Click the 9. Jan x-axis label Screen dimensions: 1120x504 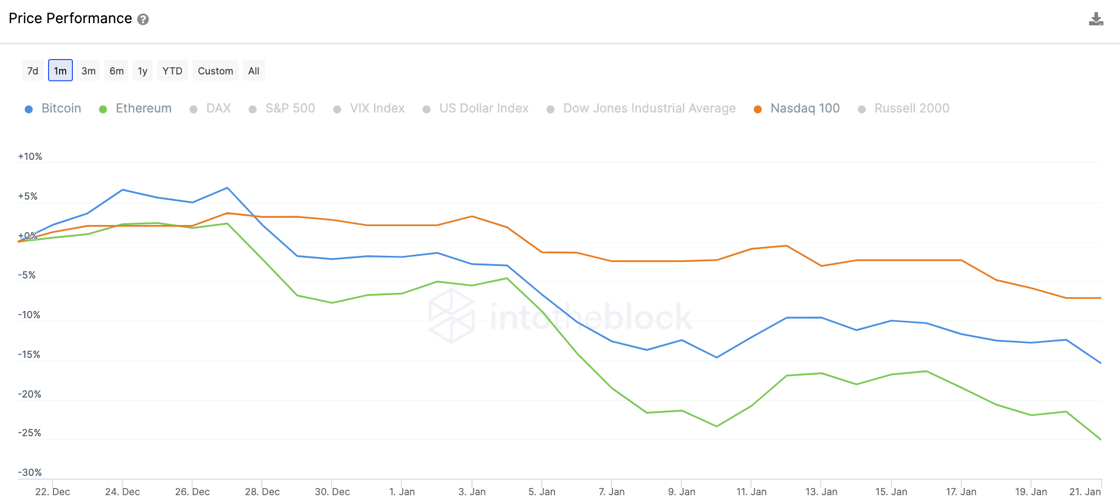[x=681, y=492]
